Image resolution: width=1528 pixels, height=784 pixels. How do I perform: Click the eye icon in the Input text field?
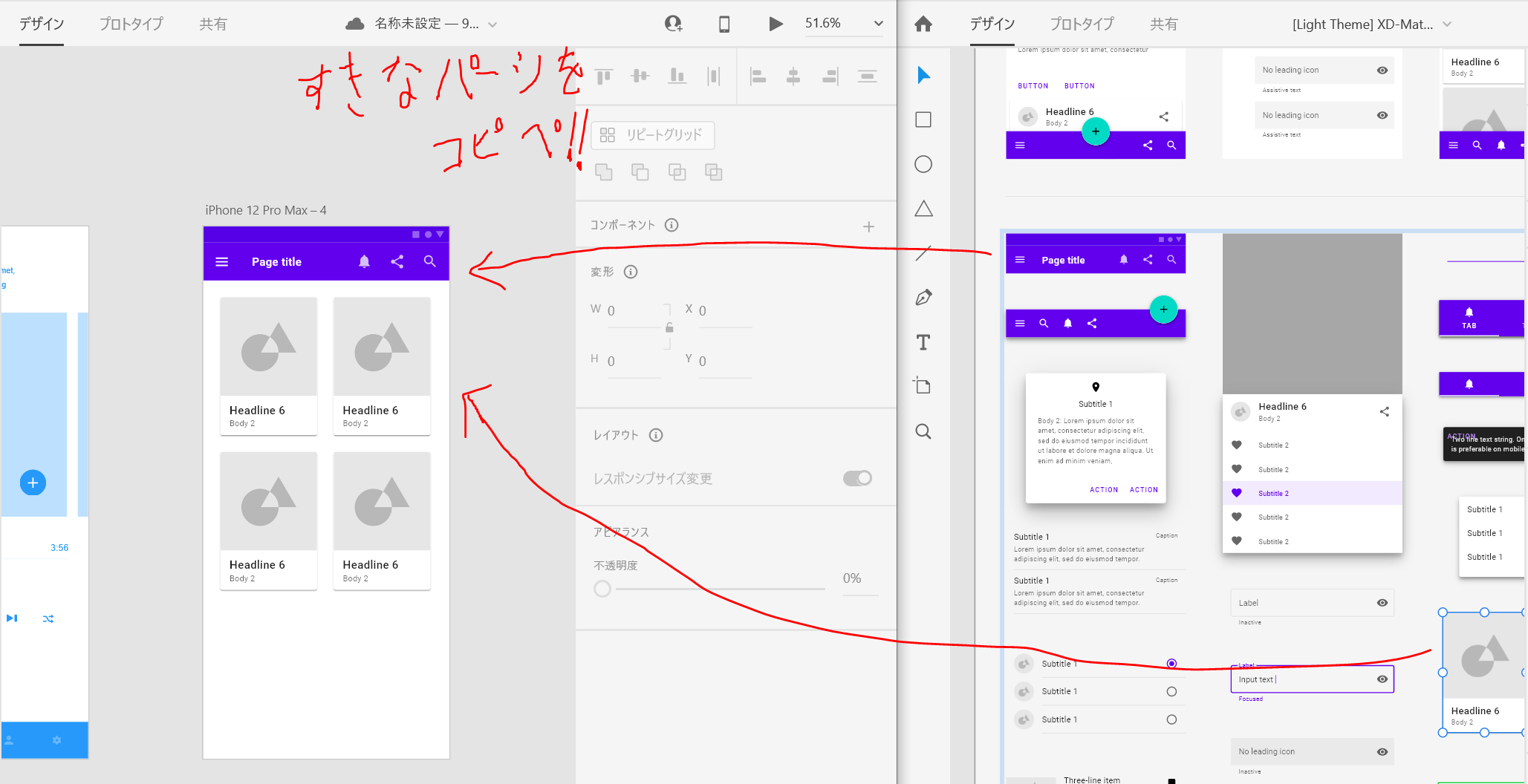pos(1382,679)
